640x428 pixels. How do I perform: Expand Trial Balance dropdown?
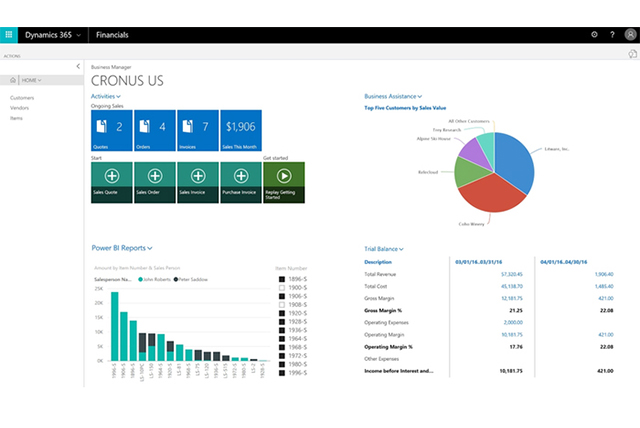(x=384, y=249)
